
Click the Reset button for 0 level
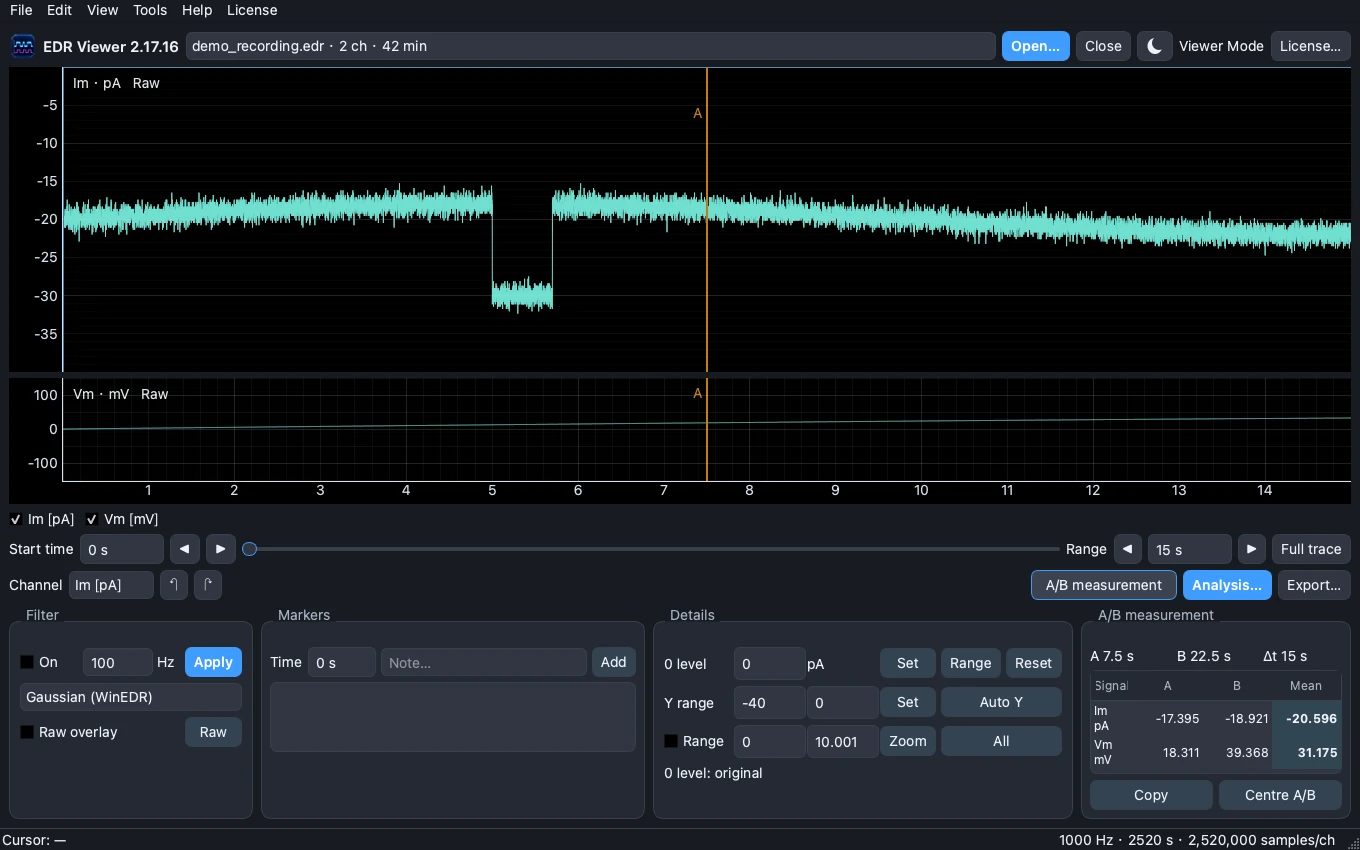(1034, 663)
